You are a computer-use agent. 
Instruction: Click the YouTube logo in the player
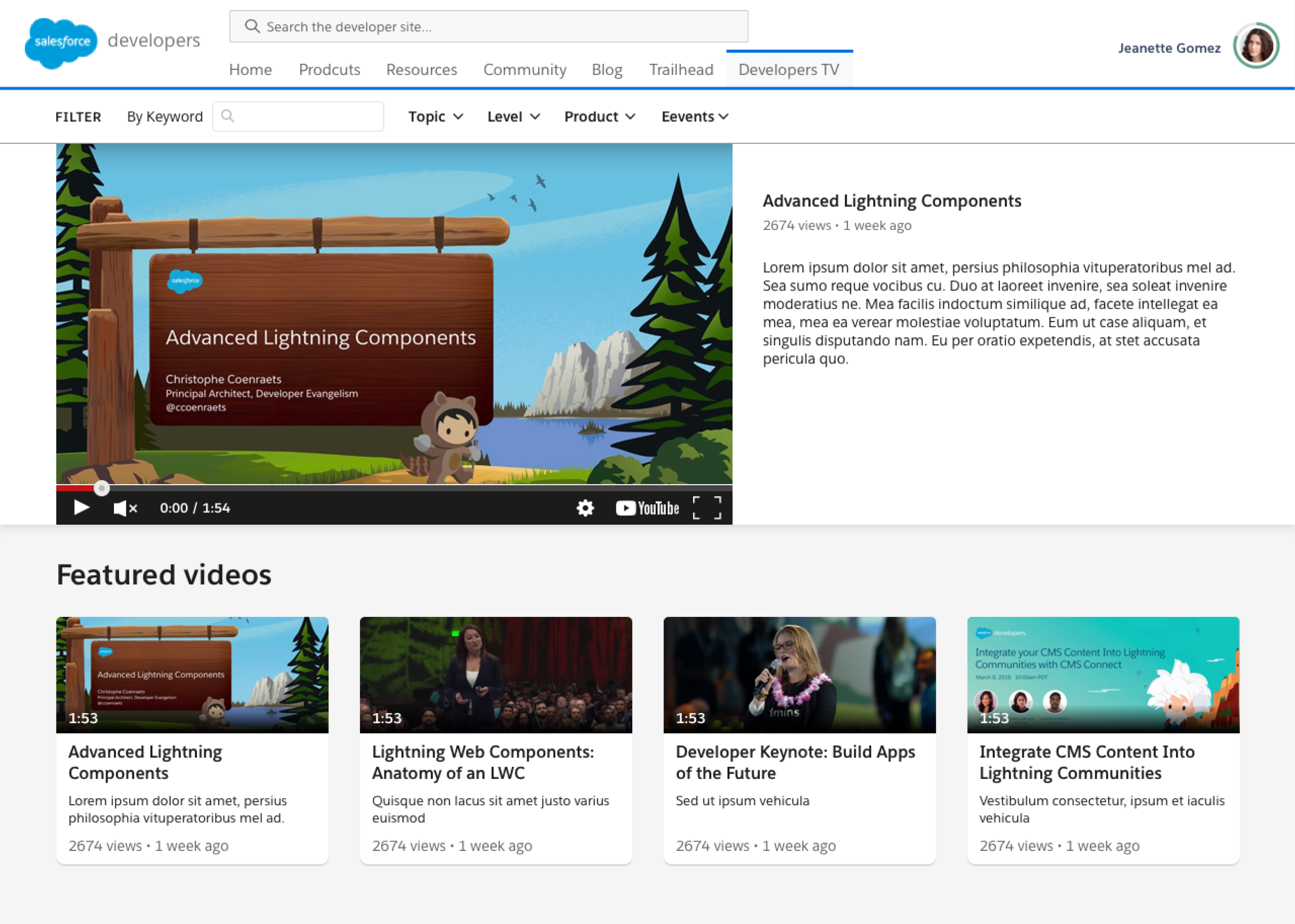[x=647, y=508]
